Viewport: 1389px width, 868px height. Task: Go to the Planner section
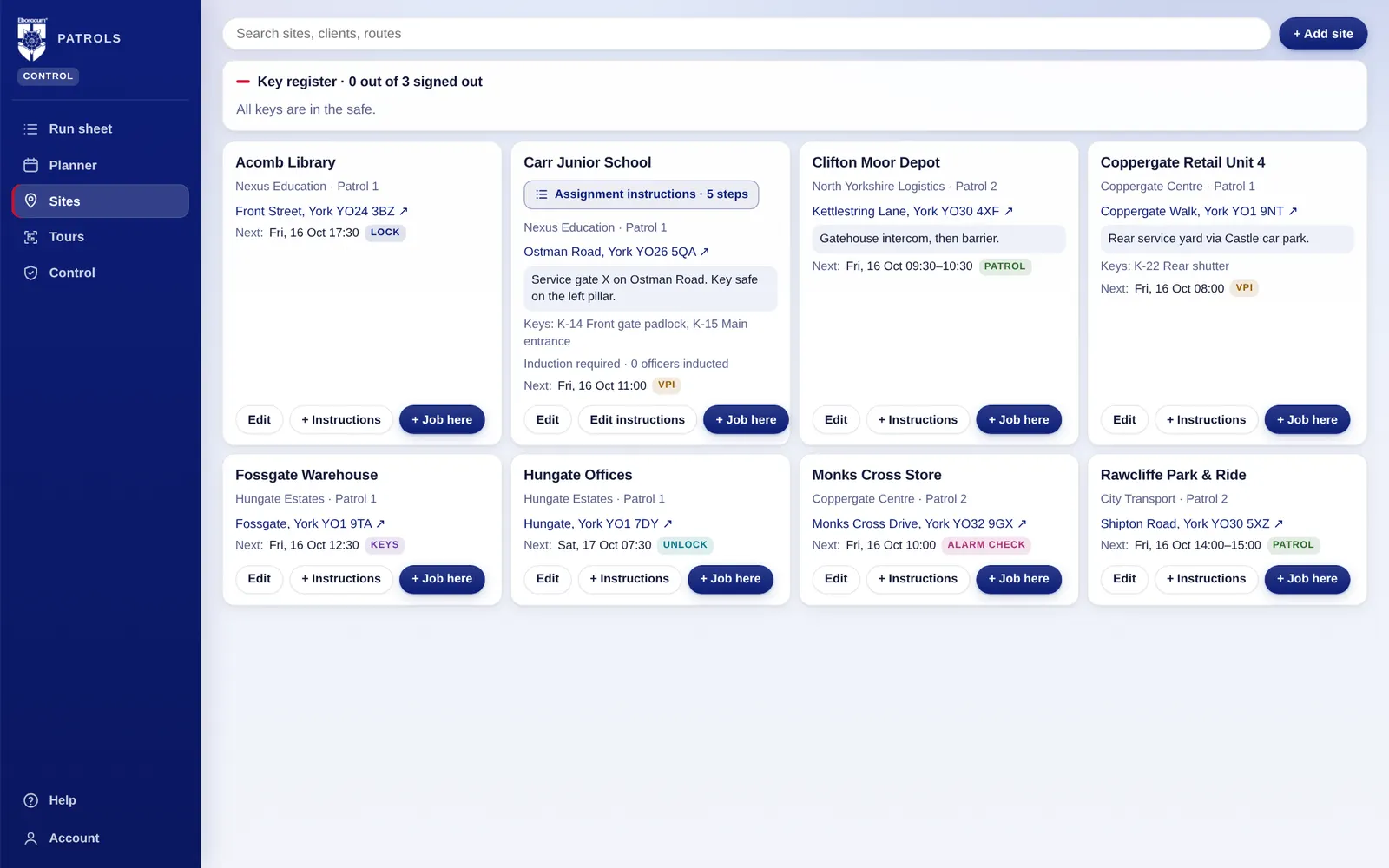point(101,165)
